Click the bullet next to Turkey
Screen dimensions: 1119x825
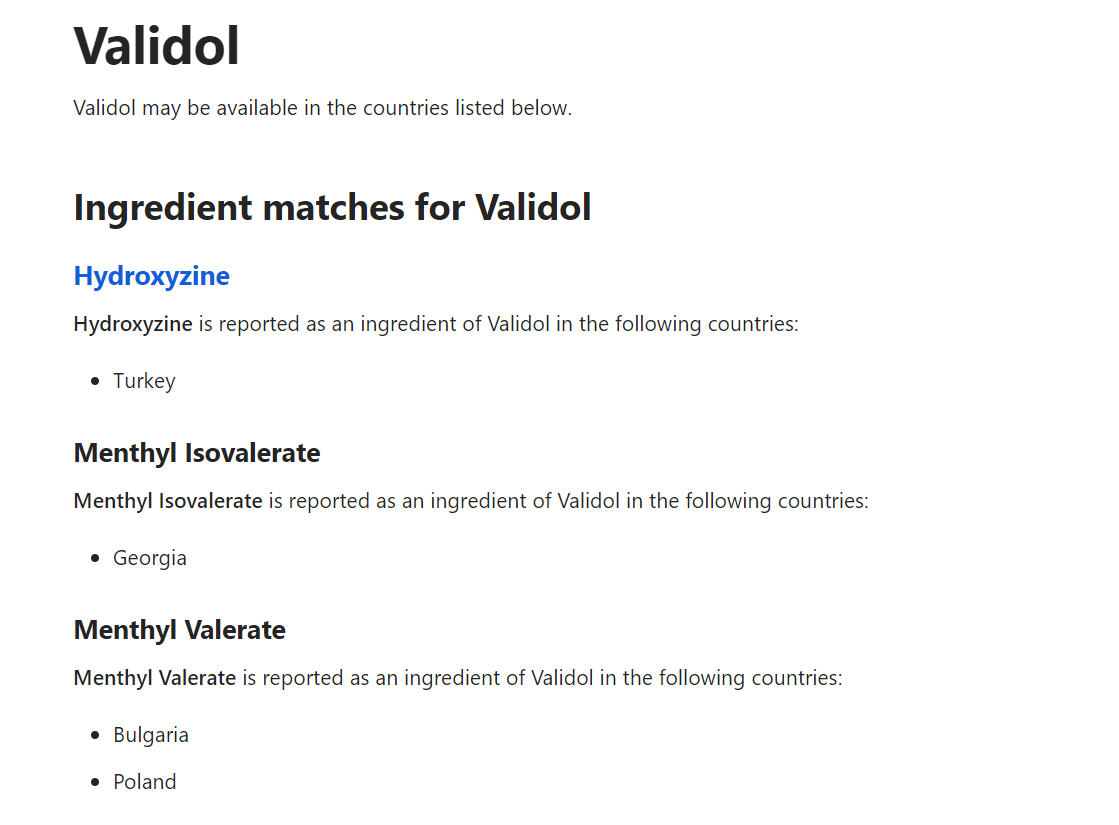pos(96,381)
